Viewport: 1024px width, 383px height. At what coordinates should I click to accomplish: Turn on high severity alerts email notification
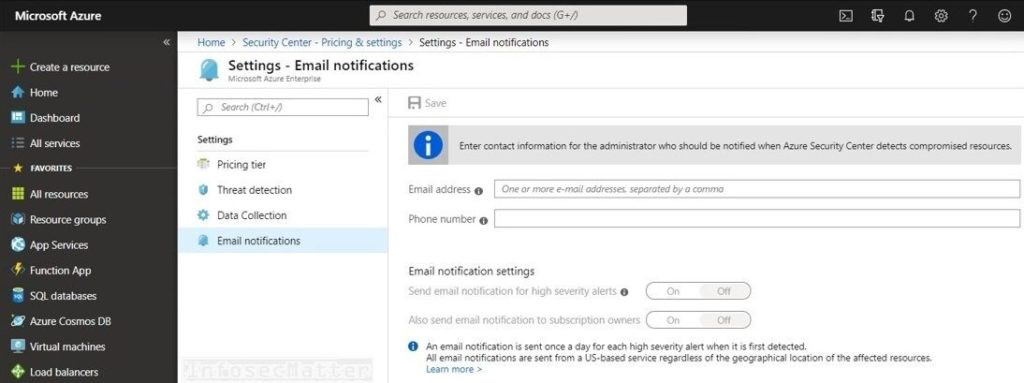(673, 291)
